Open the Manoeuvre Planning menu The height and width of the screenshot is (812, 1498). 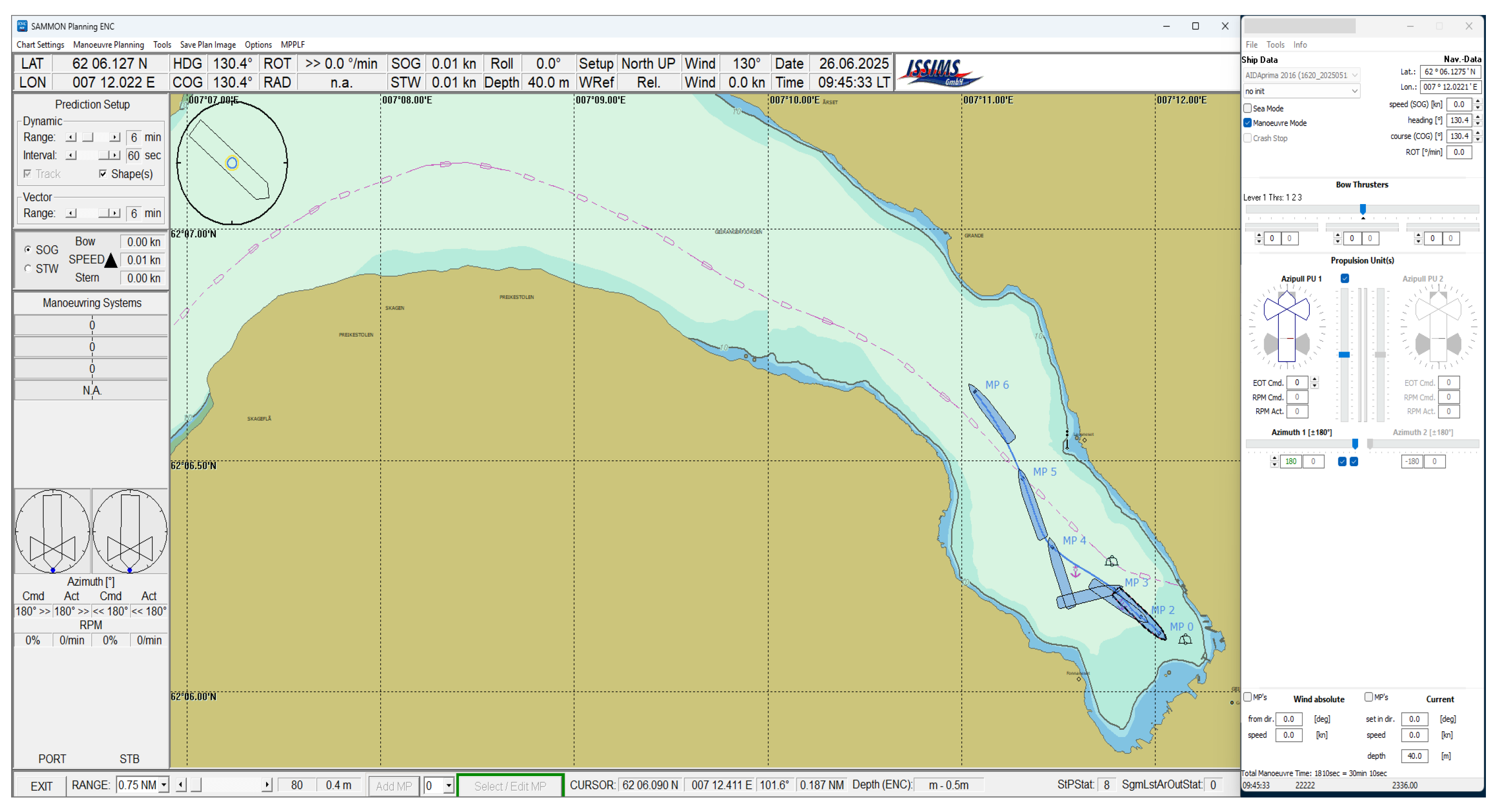point(108,45)
